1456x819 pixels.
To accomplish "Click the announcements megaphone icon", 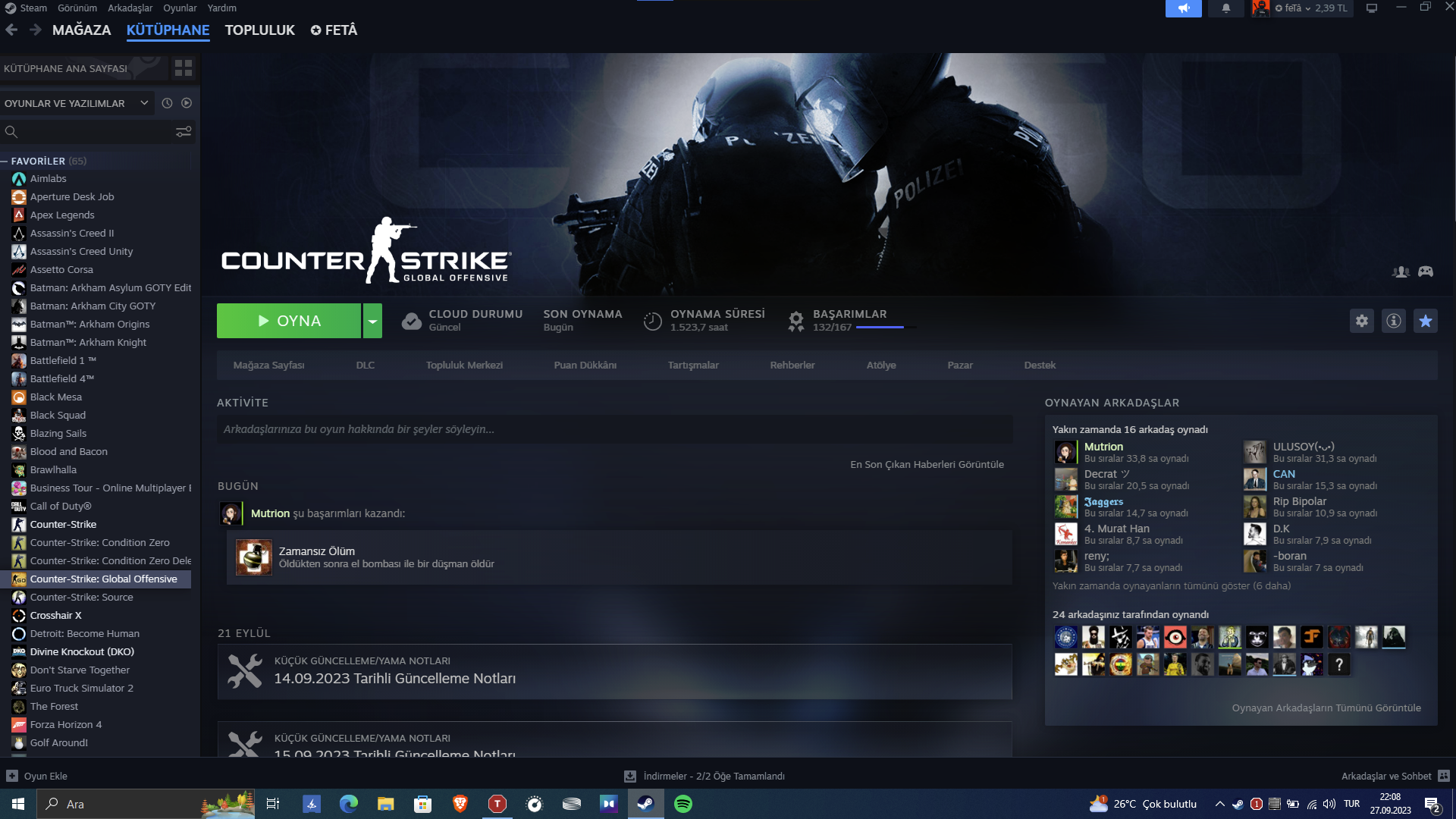I will [x=1183, y=8].
